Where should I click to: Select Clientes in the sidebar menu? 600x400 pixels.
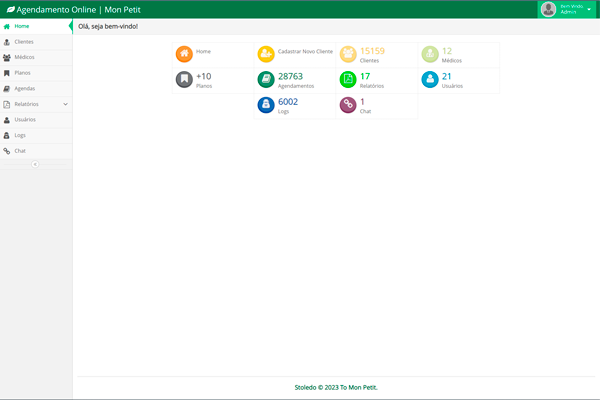coord(23,42)
